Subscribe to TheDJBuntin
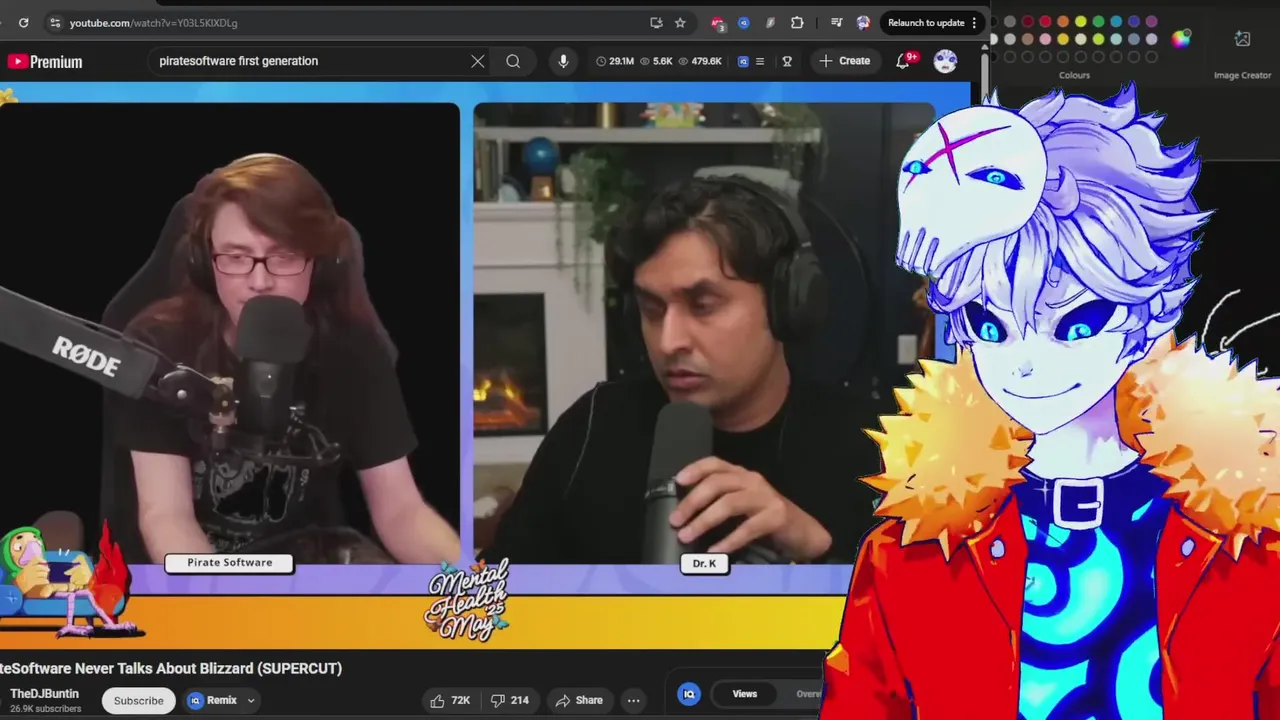Screen dimensions: 1280x720 (139, 700)
